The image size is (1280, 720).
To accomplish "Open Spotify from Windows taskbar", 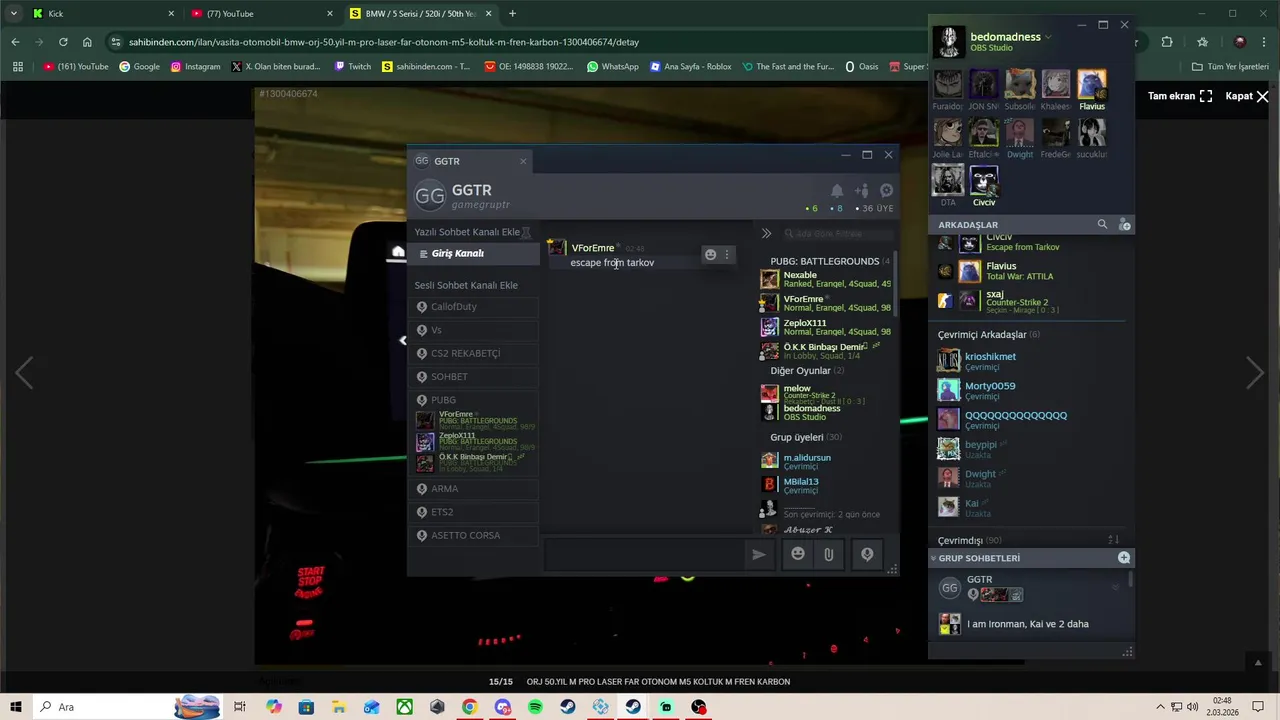I will point(535,707).
